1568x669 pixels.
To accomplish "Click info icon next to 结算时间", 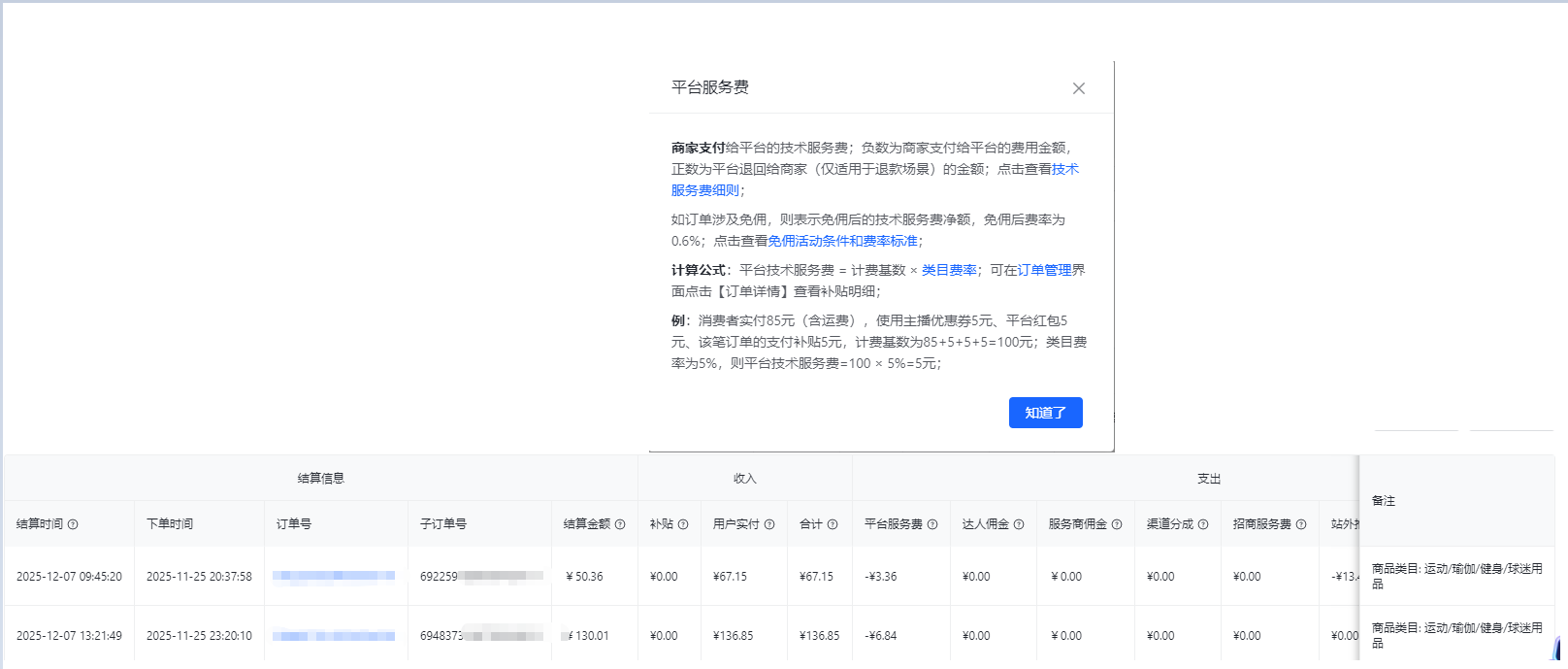I will (73, 524).
